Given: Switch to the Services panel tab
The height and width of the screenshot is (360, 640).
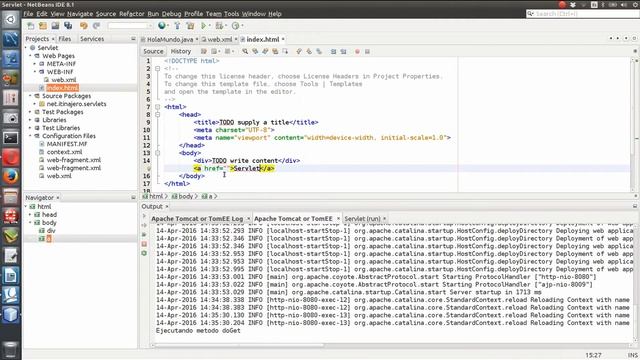Looking at the screenshot, I should click(x=92, y=39).
